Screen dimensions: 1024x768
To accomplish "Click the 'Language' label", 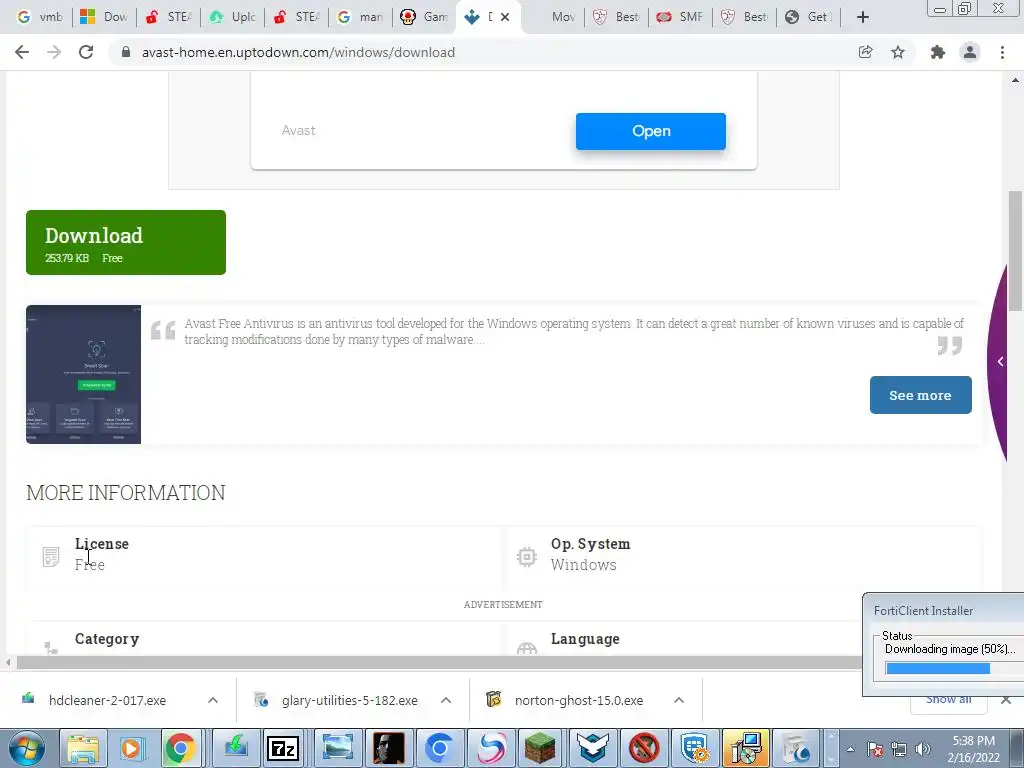I will tap(585, 639).
